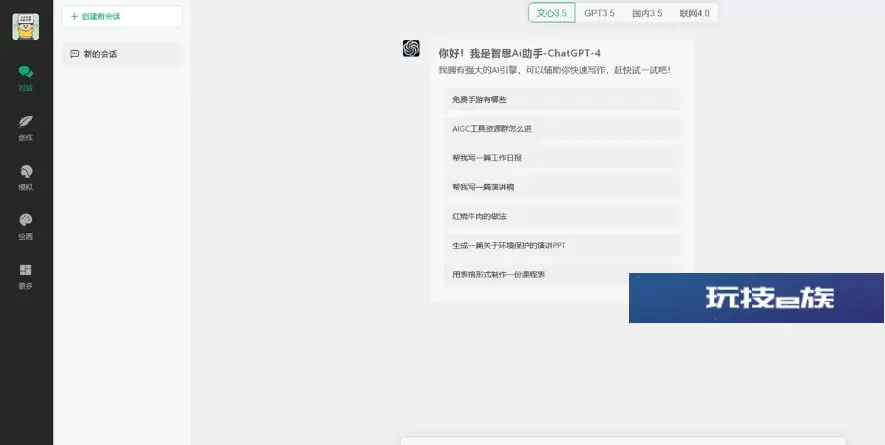Viewport: 885px width, 445px height.
Task: Choose the 环境保护的演讲PPT prompt suggestion
Action: [x=562, y=245]
